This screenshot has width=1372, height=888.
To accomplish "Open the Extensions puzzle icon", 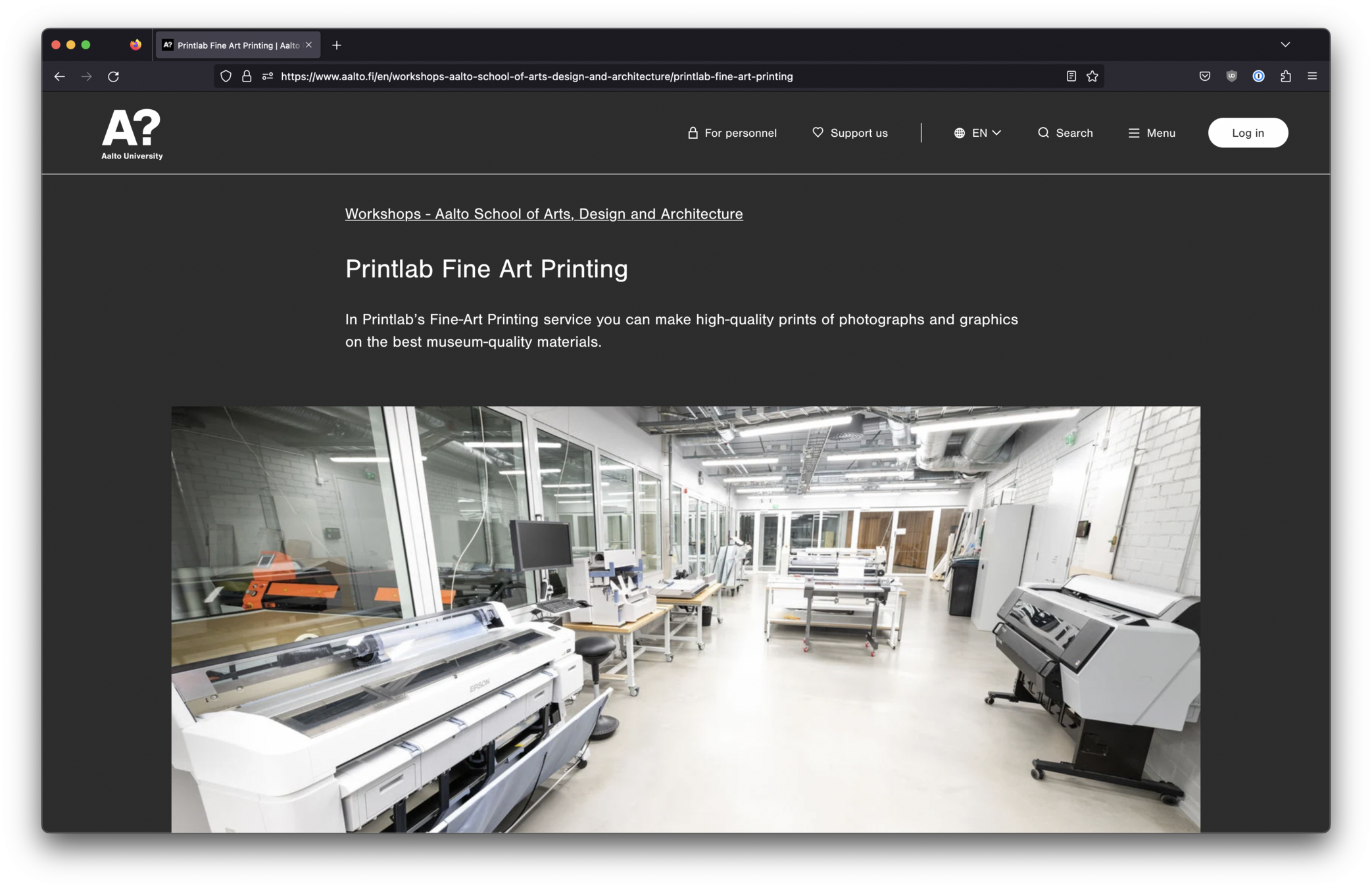I will pyautogui.click(x=1285, y=76).
